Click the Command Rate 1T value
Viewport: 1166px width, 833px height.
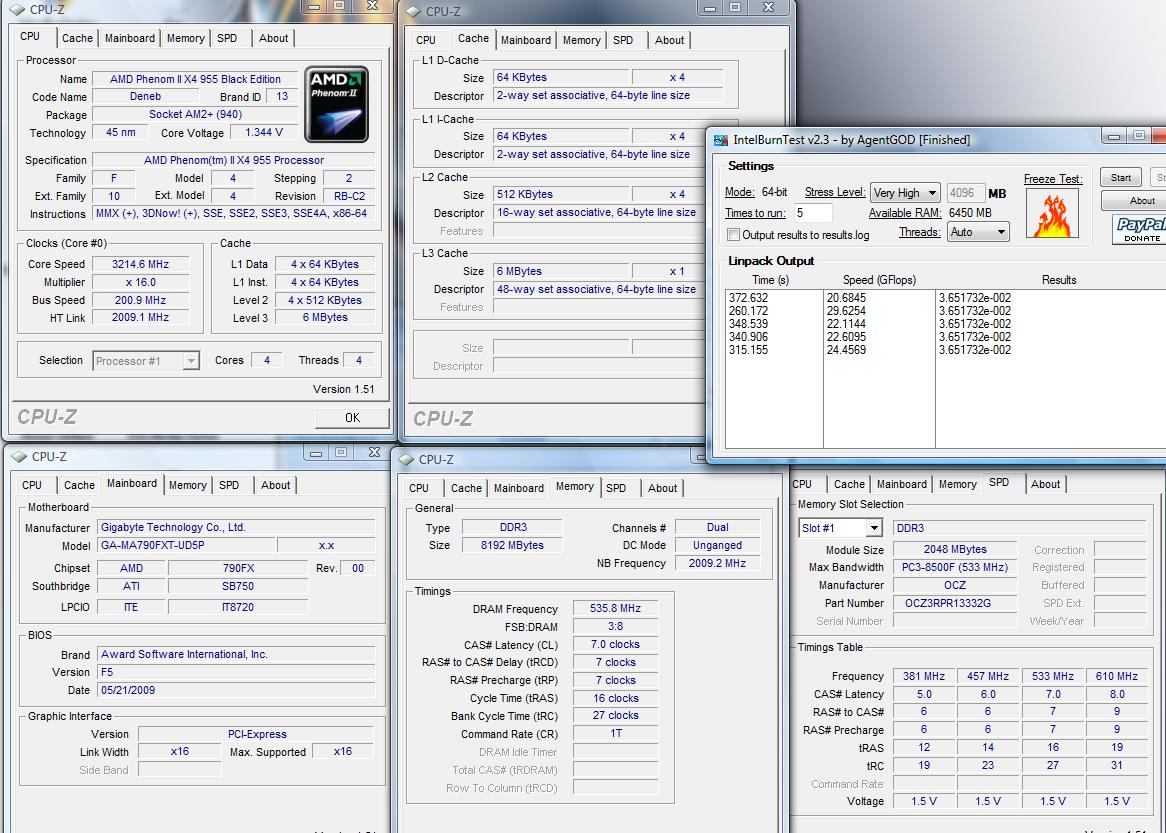(615, 734)
